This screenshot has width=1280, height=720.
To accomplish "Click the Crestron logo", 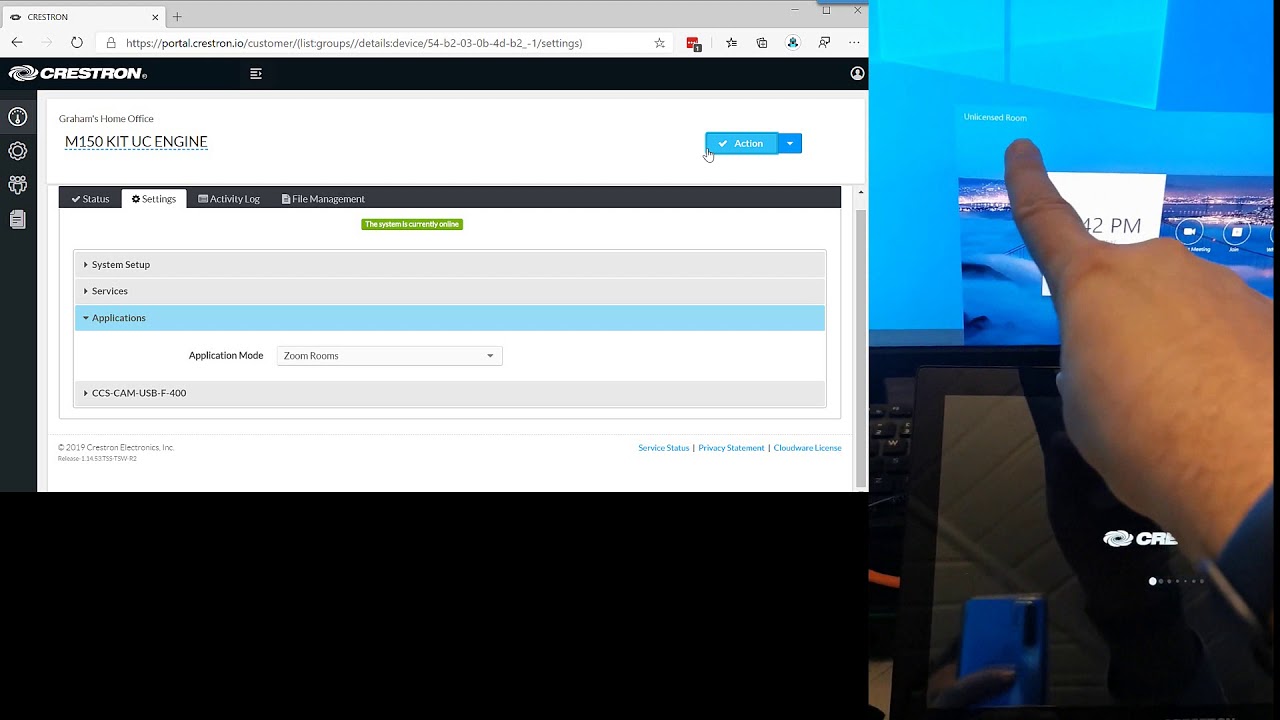I will [78, 73].
